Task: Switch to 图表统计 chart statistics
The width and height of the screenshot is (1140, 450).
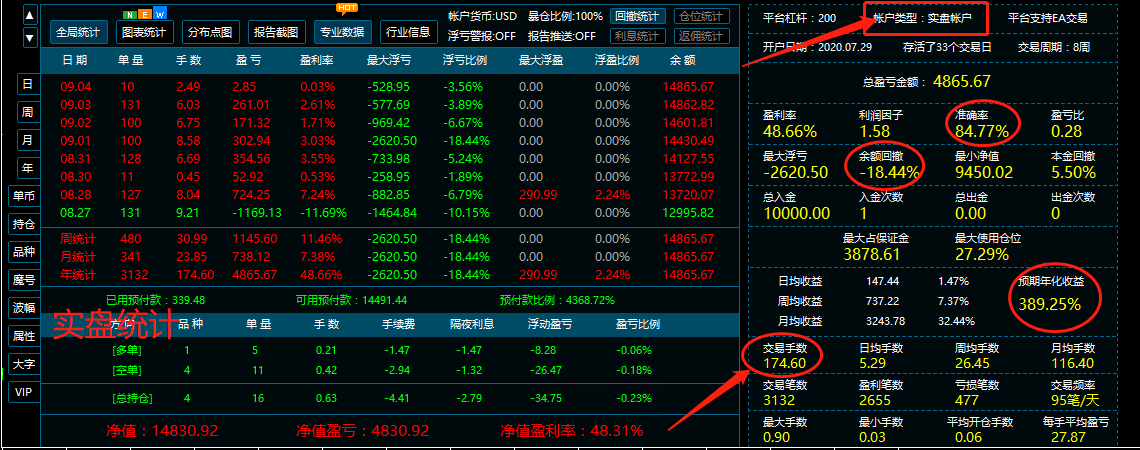Action: click(x=143, y=32)
